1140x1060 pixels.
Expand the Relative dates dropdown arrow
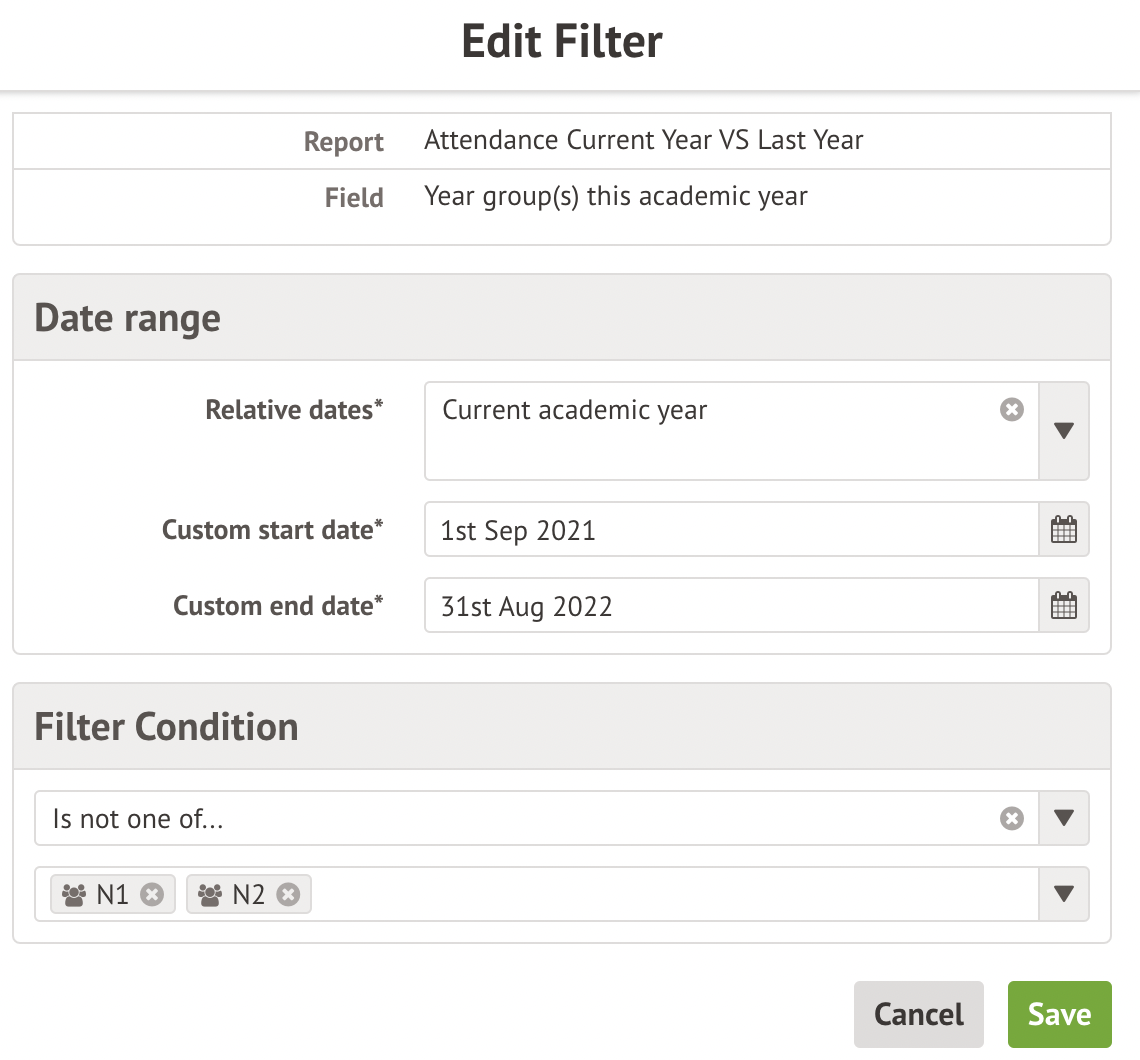point(1064,431)
